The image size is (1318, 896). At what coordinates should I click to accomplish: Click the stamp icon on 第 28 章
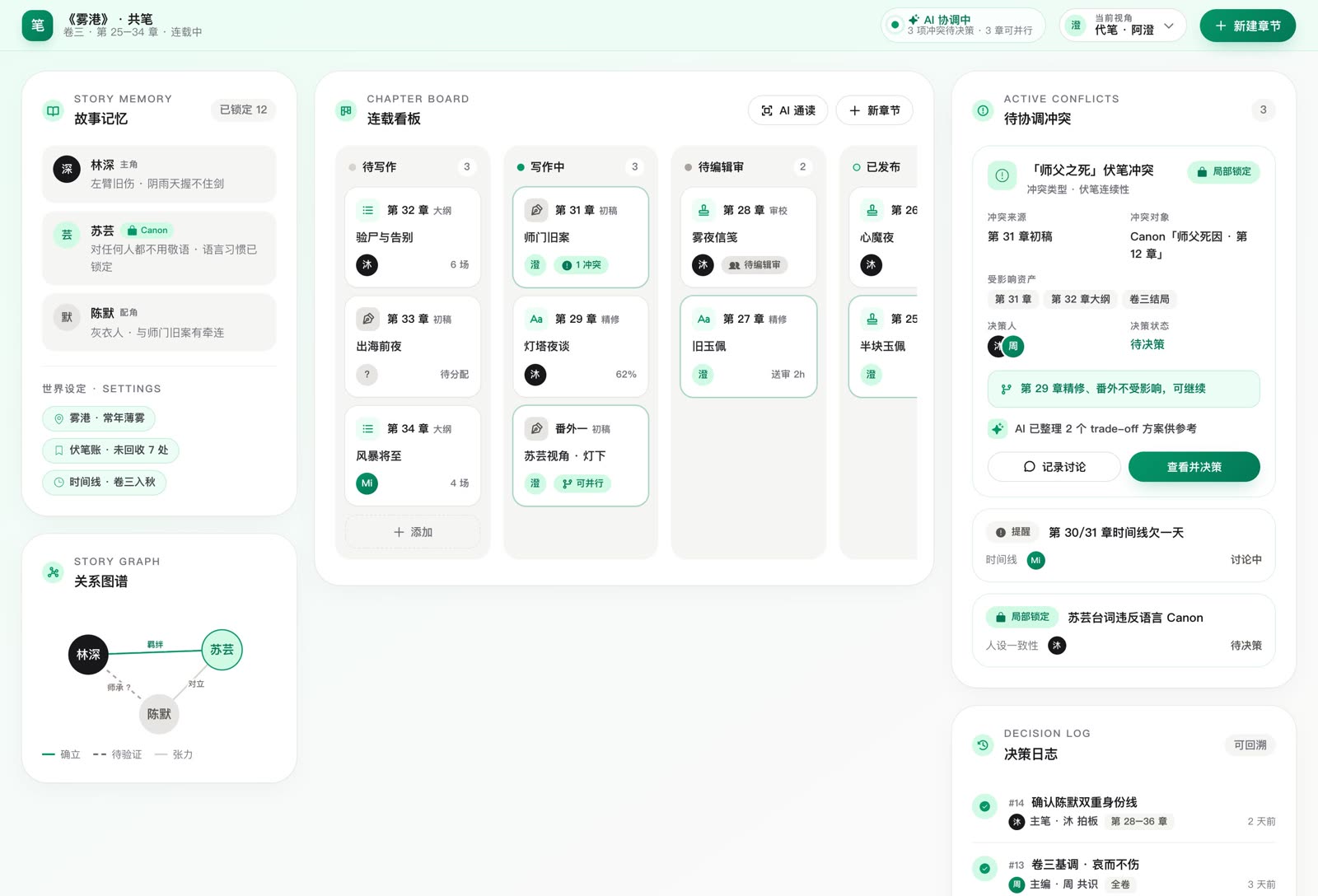[x=704, y=210]
